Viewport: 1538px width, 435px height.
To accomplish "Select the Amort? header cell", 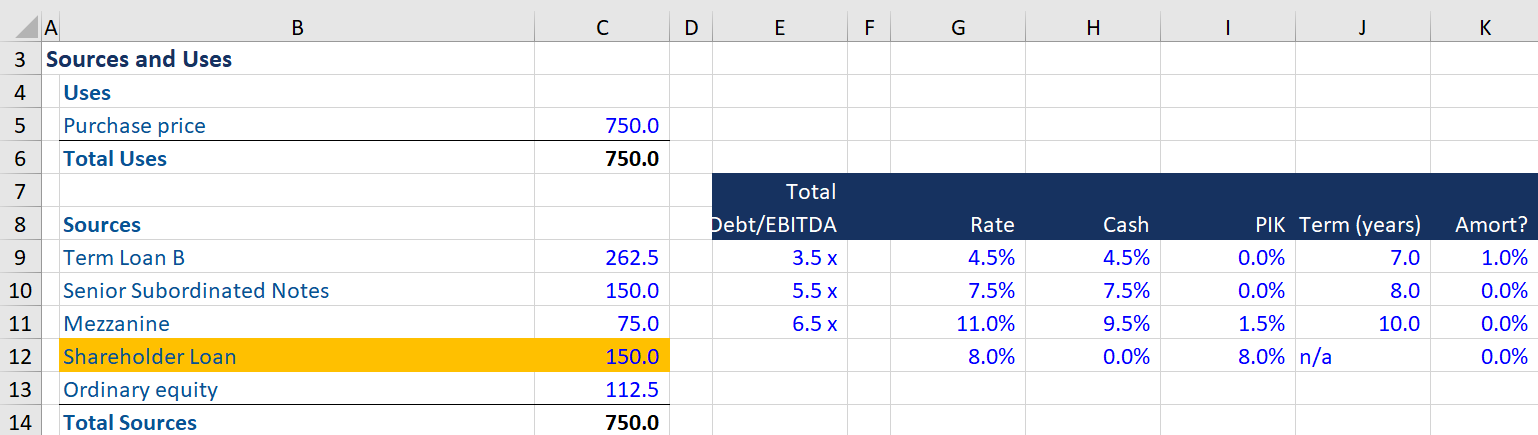I will pyautogui.click(x=1491, y=225).
